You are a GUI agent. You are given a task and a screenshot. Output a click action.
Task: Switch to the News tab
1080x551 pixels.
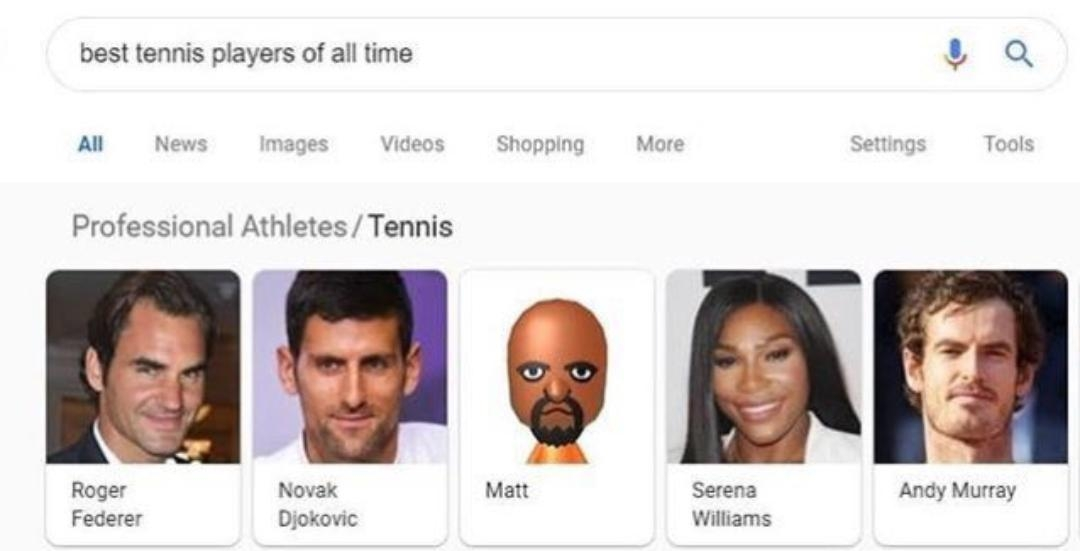181,144
